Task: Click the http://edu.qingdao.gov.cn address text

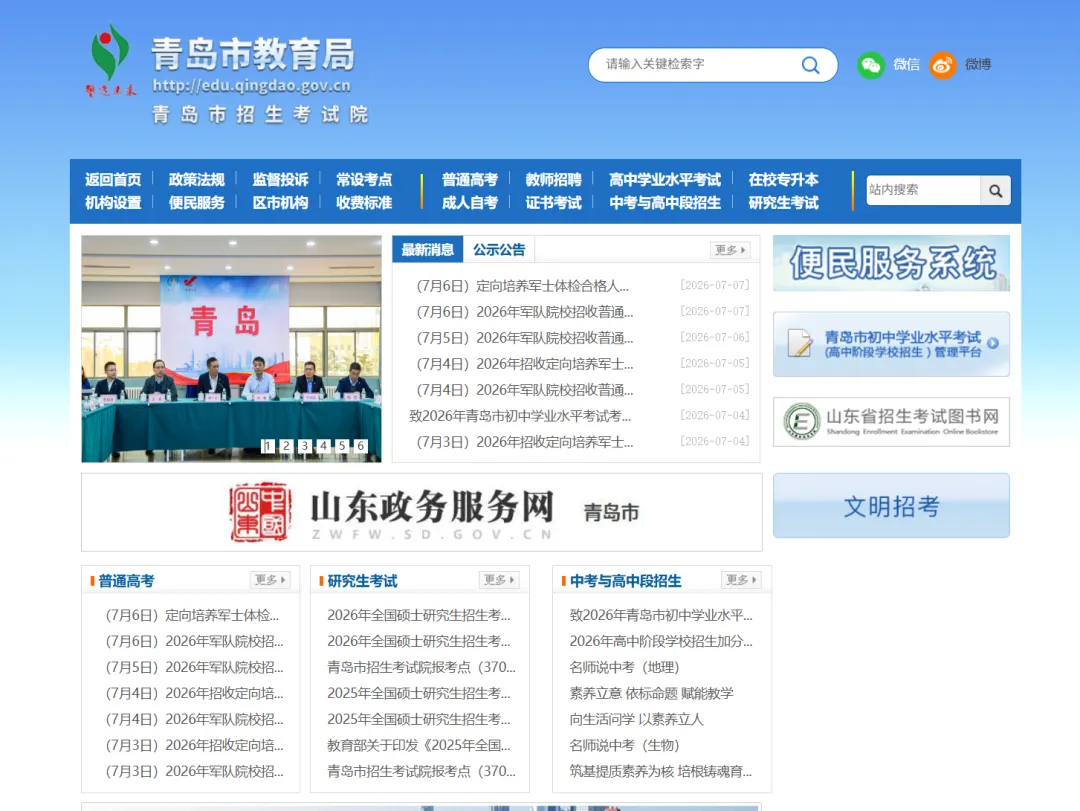Action: click(251, 85)
